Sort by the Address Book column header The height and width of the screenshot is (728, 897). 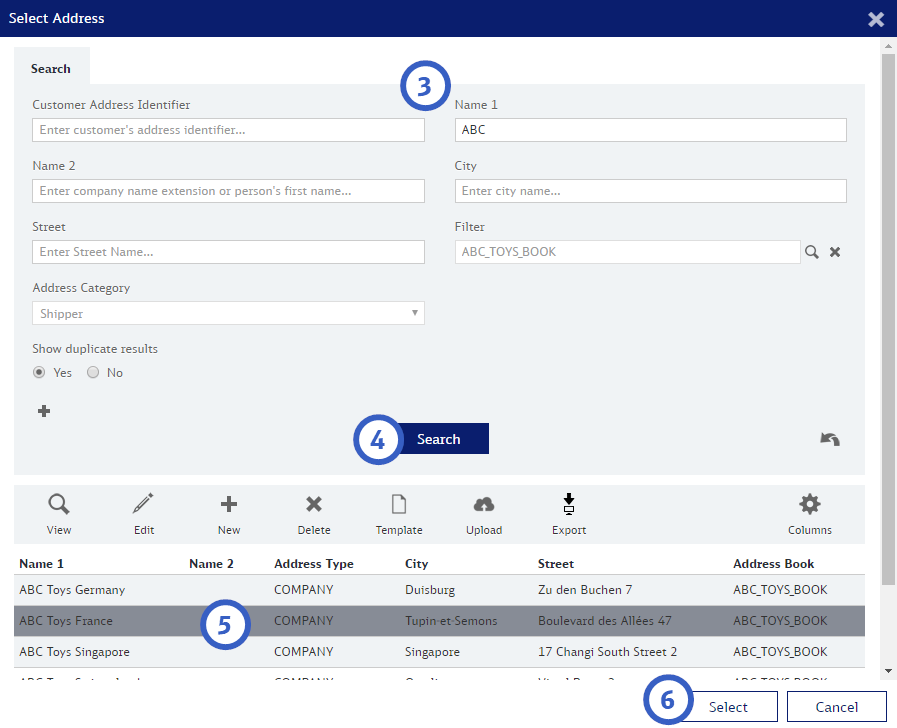click(773, 564)
